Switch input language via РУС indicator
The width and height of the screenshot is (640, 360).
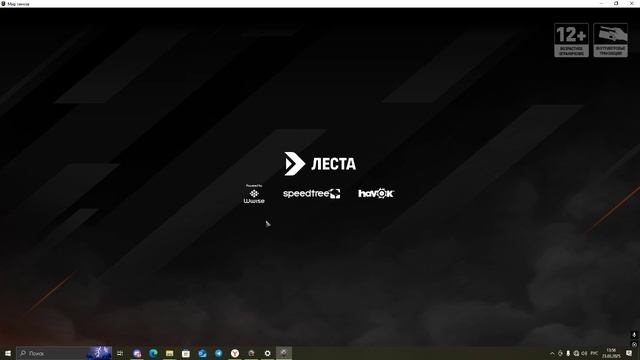[x=594, y=353]
